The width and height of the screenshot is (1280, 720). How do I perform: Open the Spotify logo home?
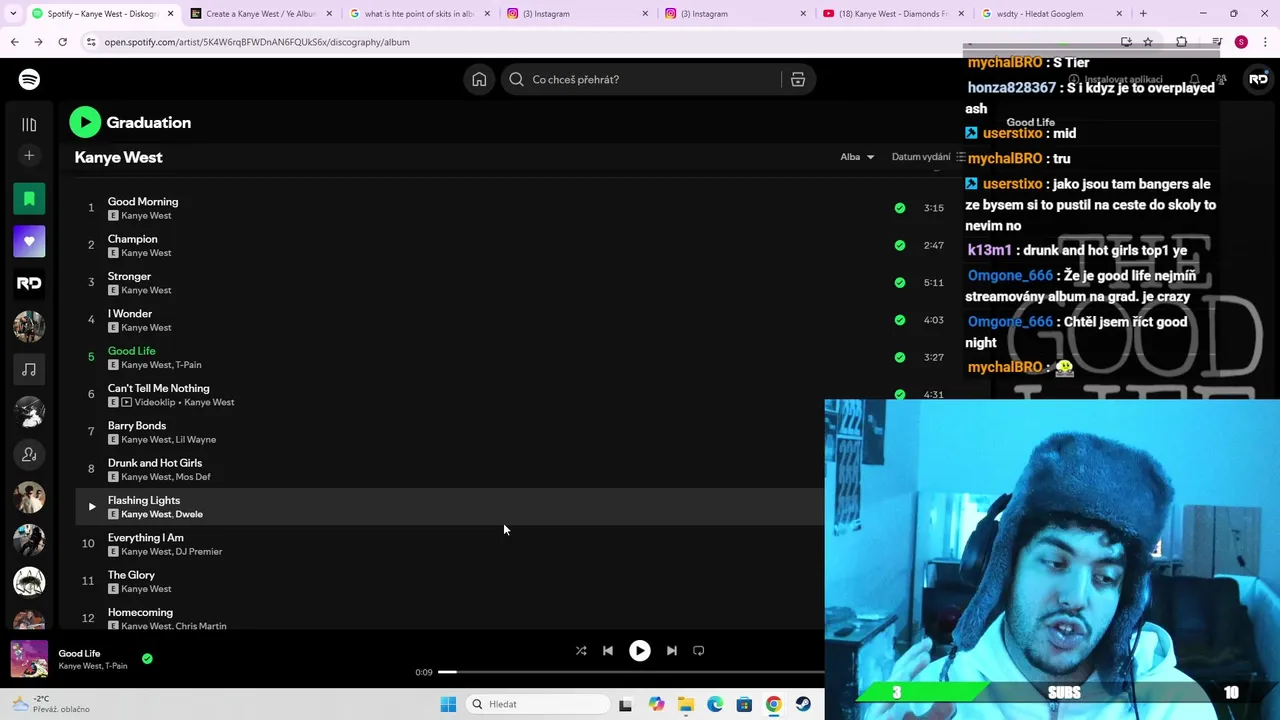coord(29,79)
